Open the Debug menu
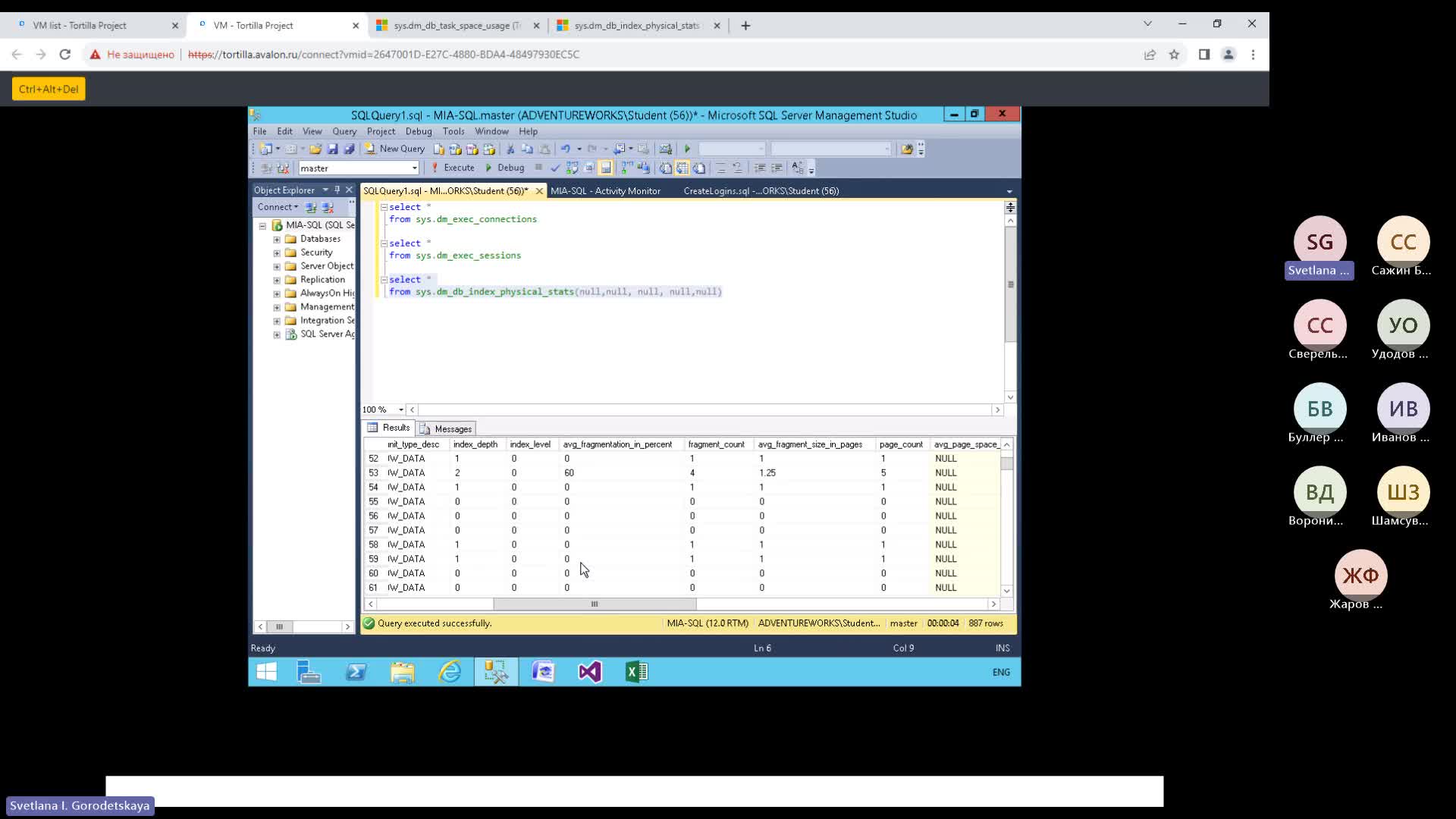Viewport: 1456px width, 819px height. coord(419,131)
